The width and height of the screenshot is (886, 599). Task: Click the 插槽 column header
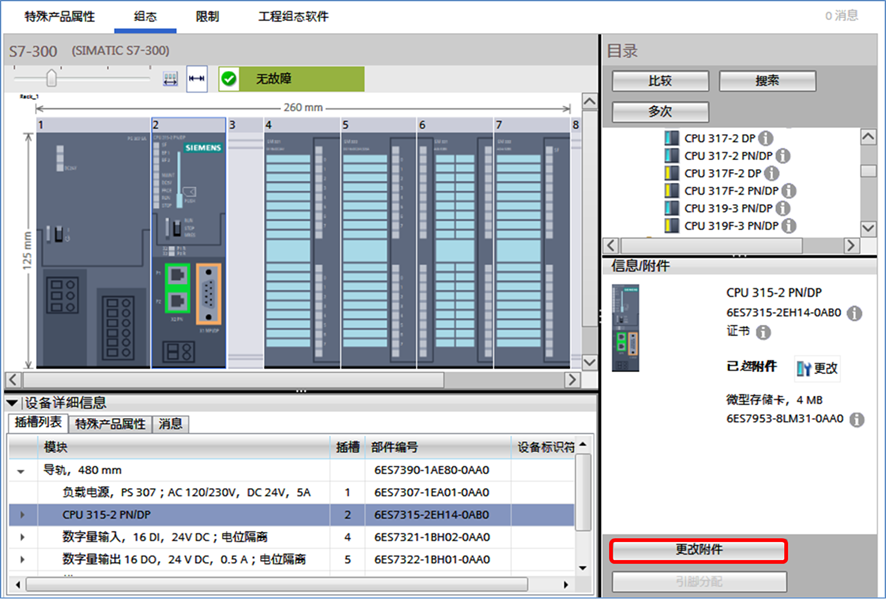click(348, 448)
